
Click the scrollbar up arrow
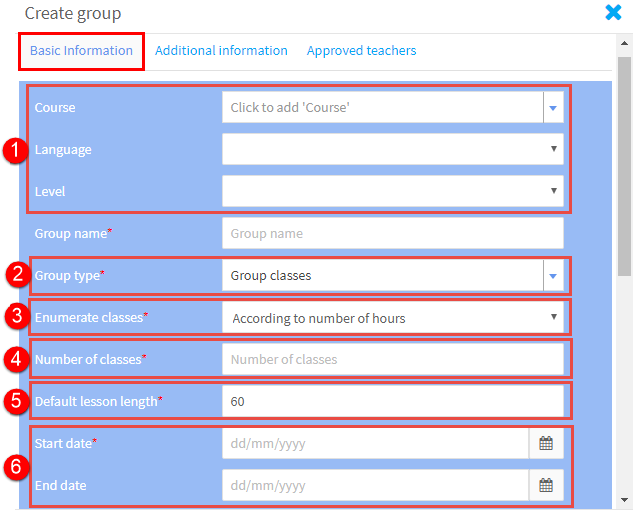point(624,43)
